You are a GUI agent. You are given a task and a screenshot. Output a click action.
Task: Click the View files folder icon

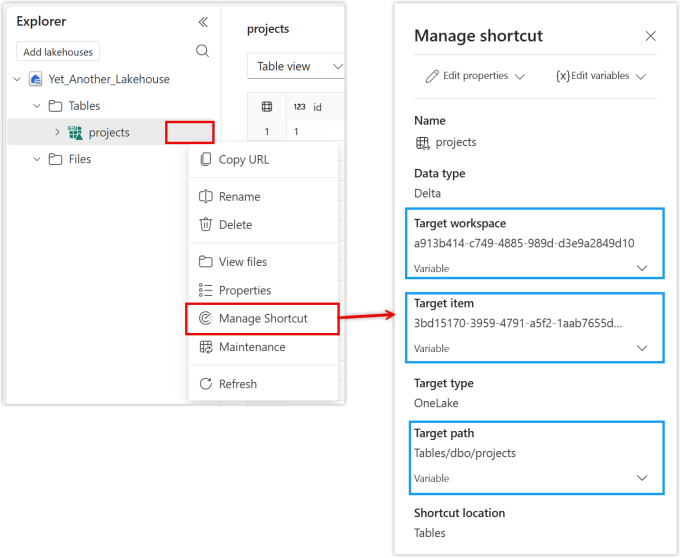(x=206, y=261)
